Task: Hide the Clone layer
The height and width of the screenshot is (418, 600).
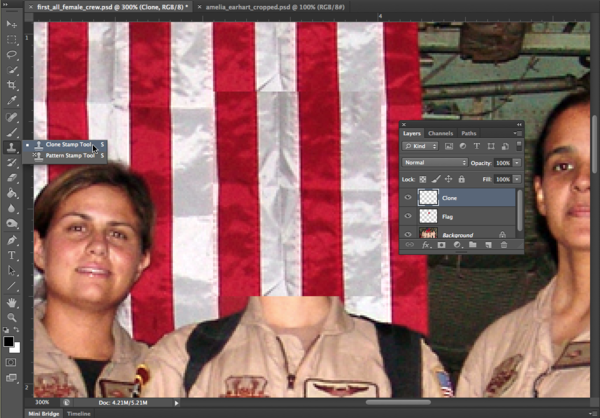Action: pos(408,198)
